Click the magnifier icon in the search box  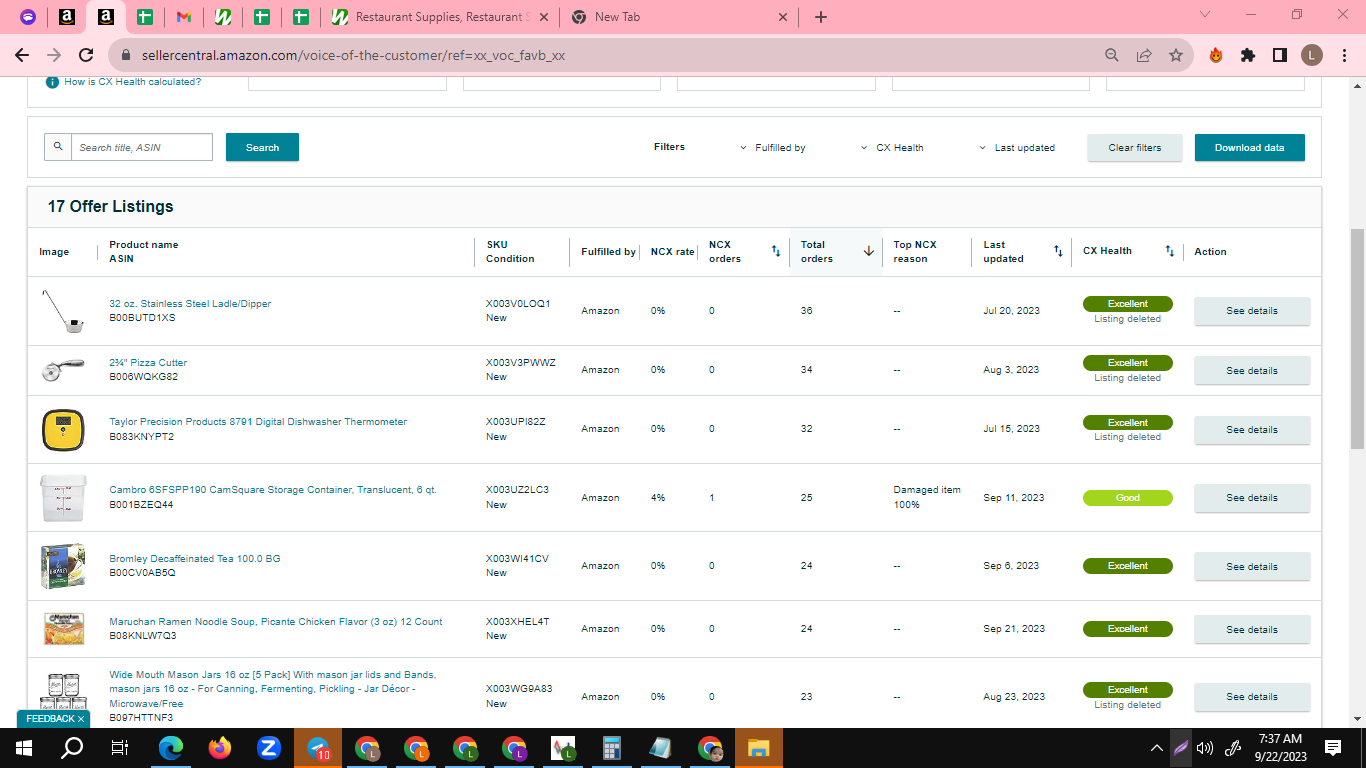coord(58,147)
